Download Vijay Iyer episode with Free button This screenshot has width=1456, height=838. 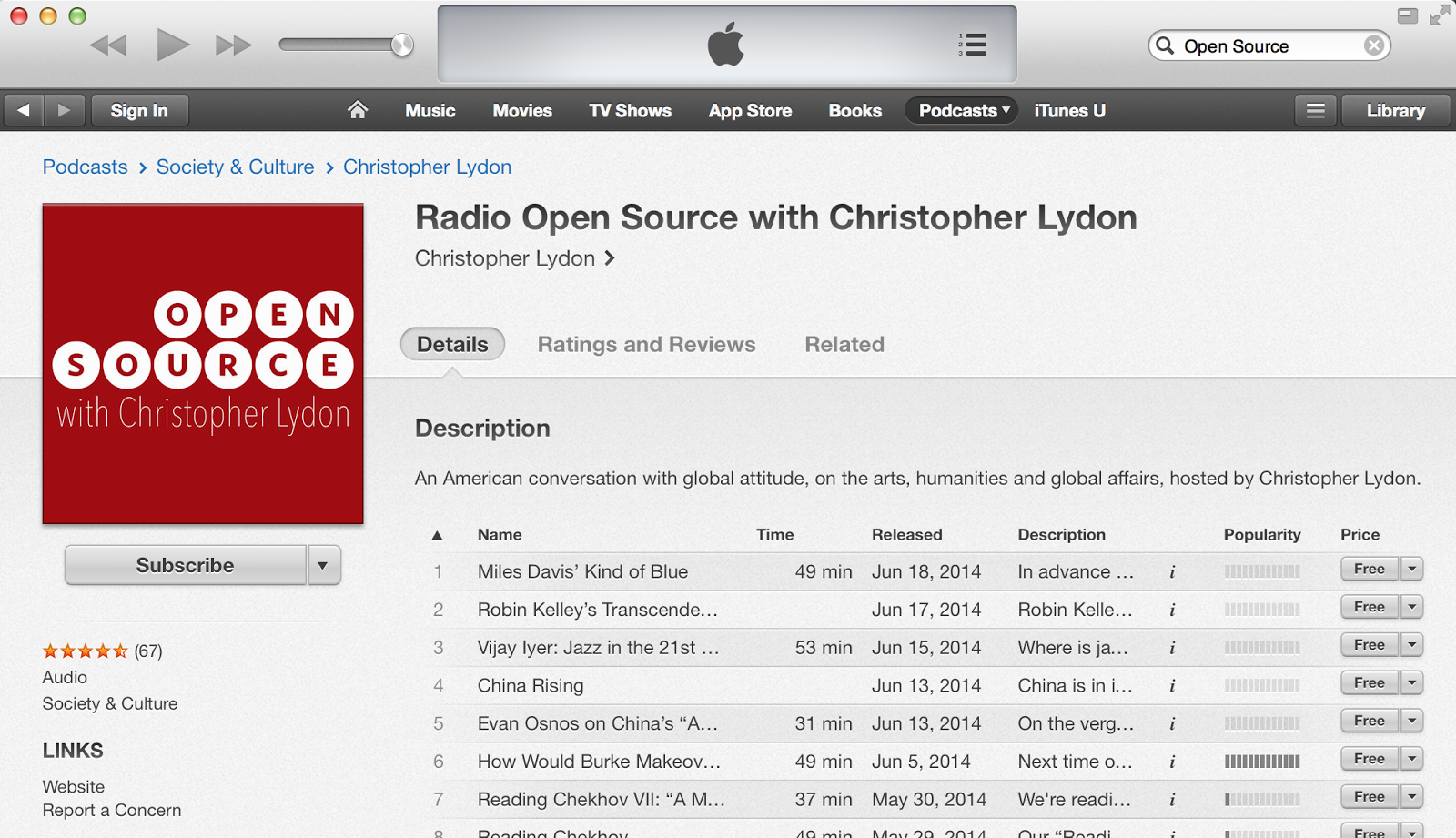pyautogui.click(x=1370, y=645)
